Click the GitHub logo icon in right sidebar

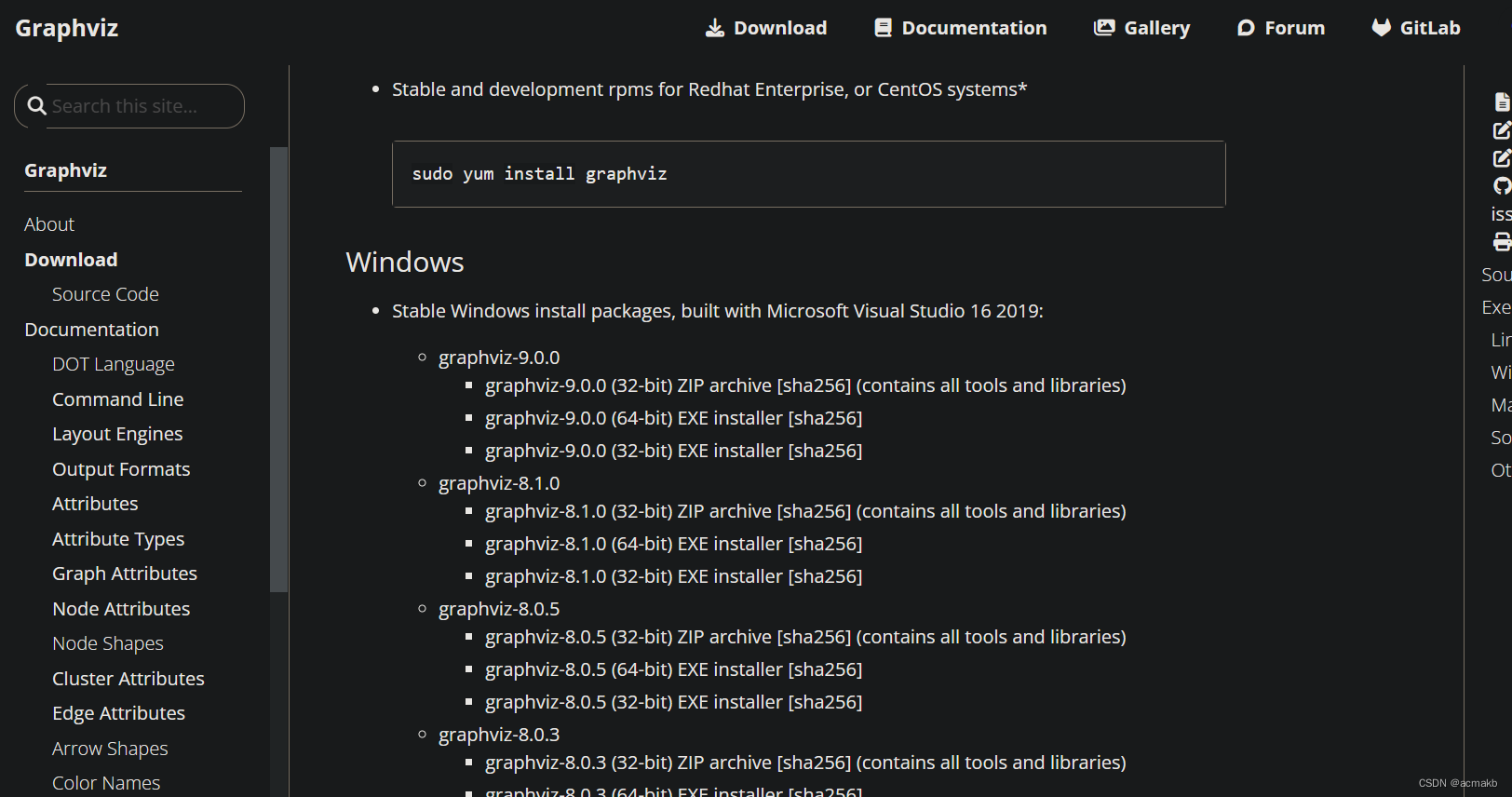coord(1502,186)
